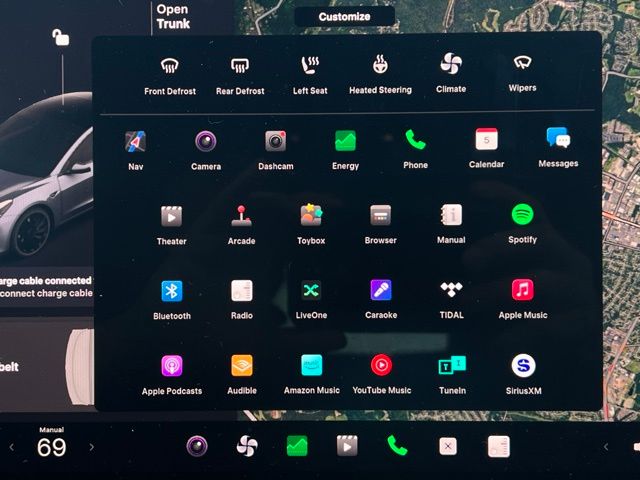The height and width of the screenshot is (480, 640).
Task: Launch the TIDAL music app
Action: pos(451,291)
